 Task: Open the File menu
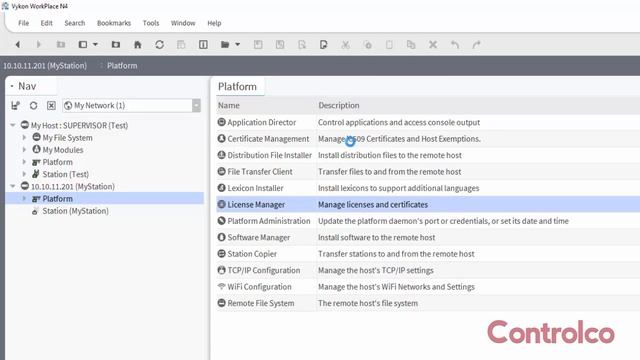click(x=24, y=23)
